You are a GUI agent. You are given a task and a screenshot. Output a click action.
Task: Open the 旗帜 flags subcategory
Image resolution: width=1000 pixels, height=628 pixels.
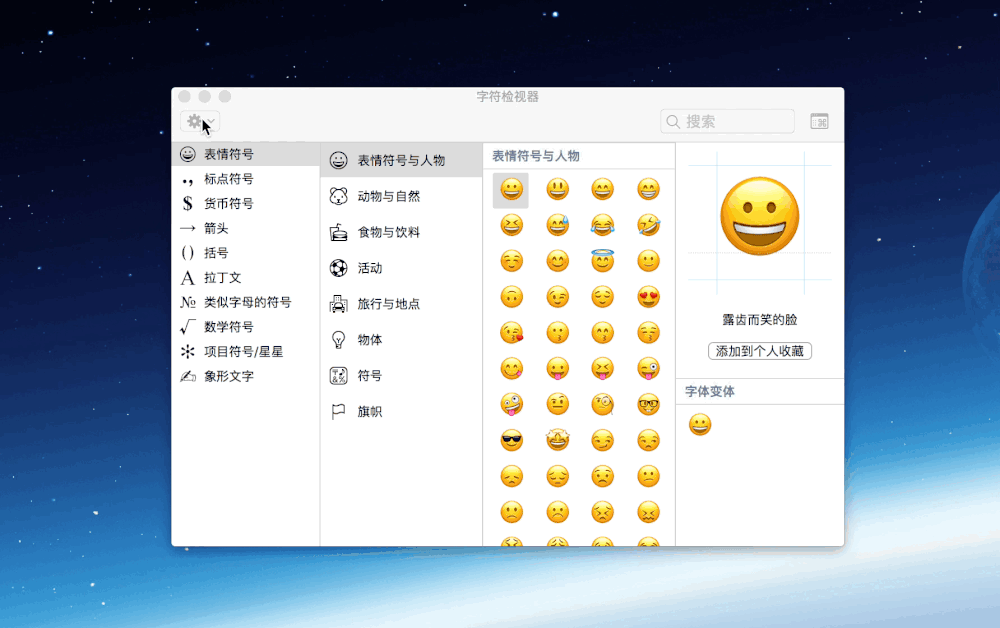[x=401, y=411]
